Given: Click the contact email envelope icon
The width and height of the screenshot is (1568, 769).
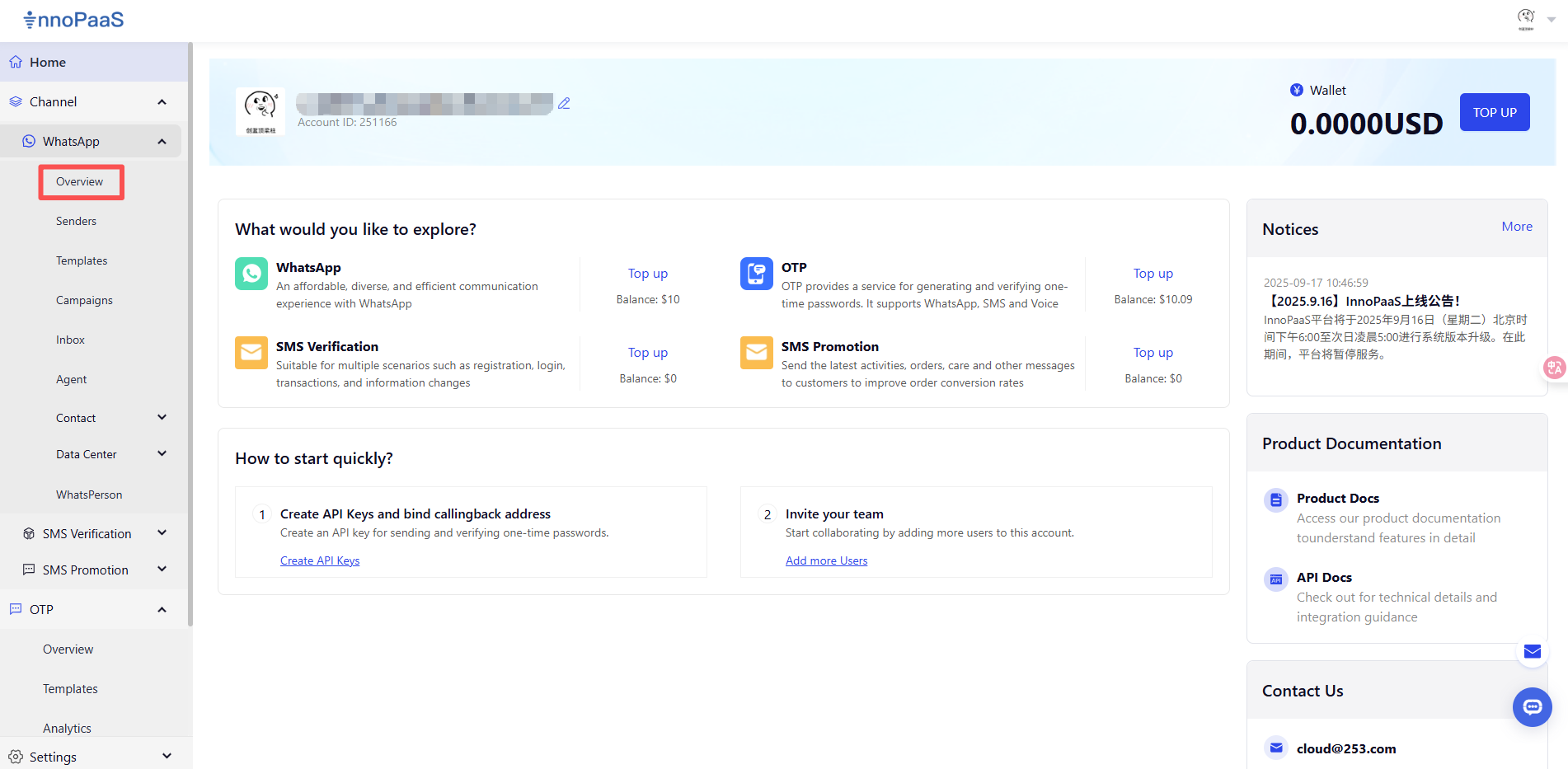Looking at the screenshot, I should coord(1276,748).
